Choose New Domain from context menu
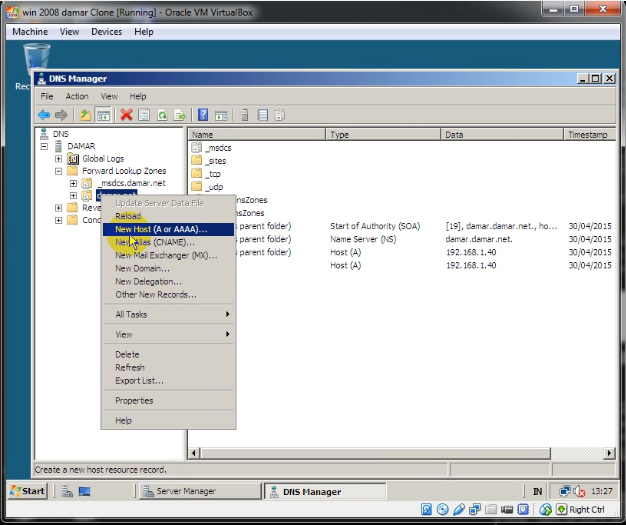This screenshot has width=626, height=525. click(168, 268)
